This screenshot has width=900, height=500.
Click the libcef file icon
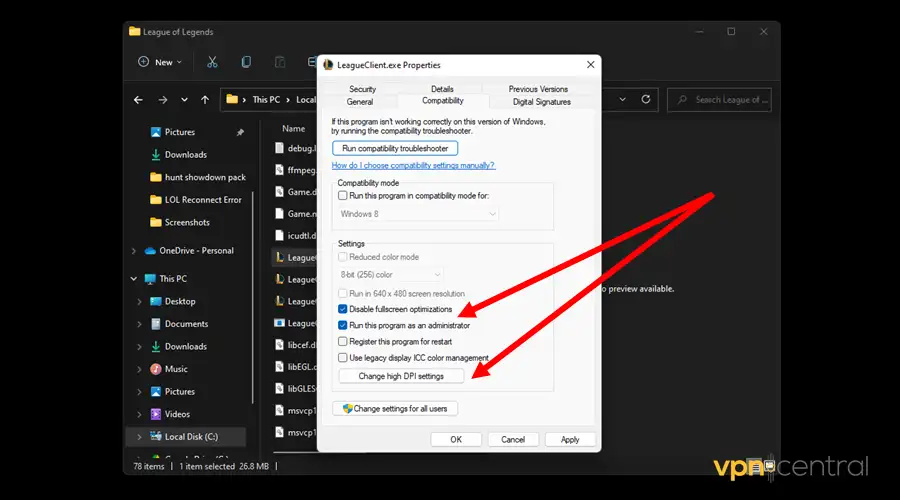pos(279,345)
